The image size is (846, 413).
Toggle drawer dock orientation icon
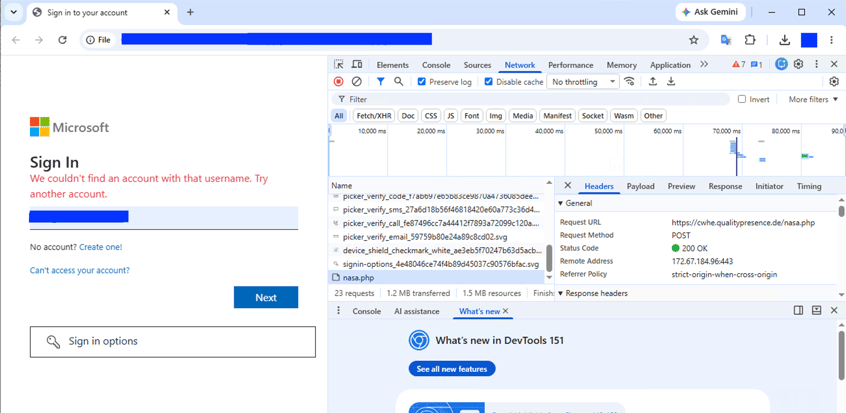click(x=799, y=310)
